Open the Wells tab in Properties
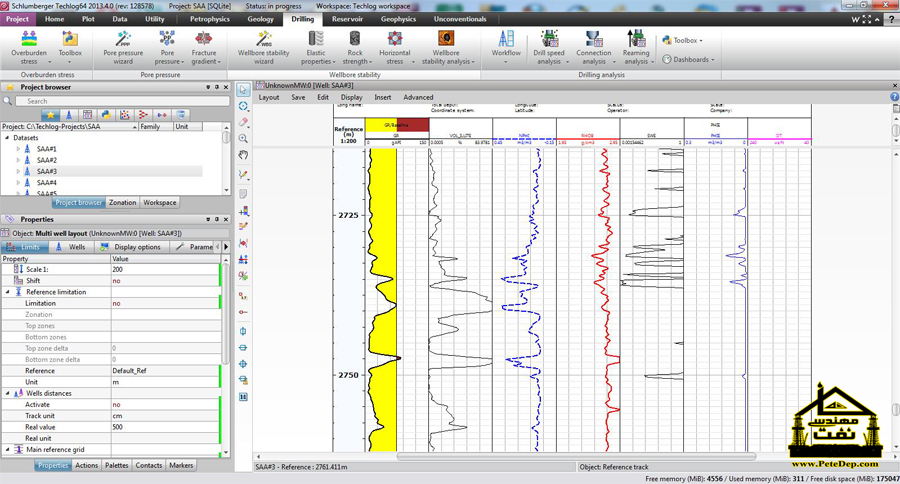 [x=71, y=247]
